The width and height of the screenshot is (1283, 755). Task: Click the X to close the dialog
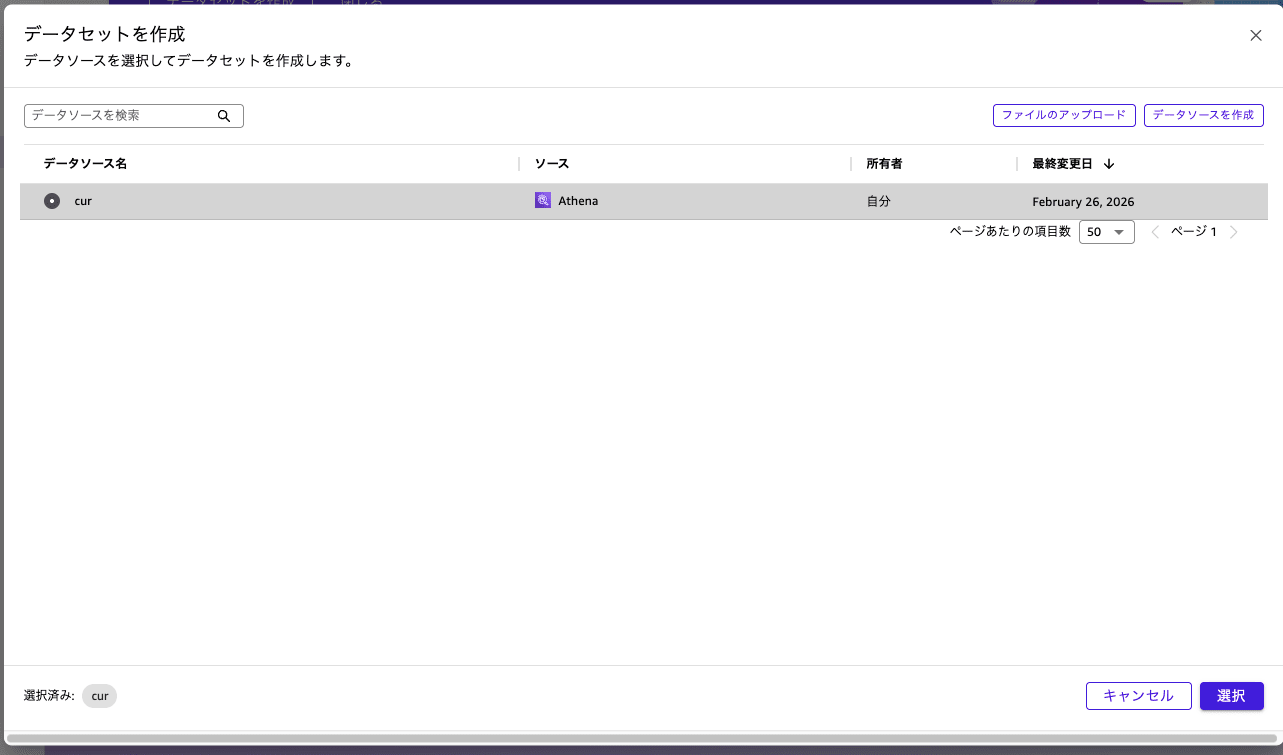(x=1256, y=35)
